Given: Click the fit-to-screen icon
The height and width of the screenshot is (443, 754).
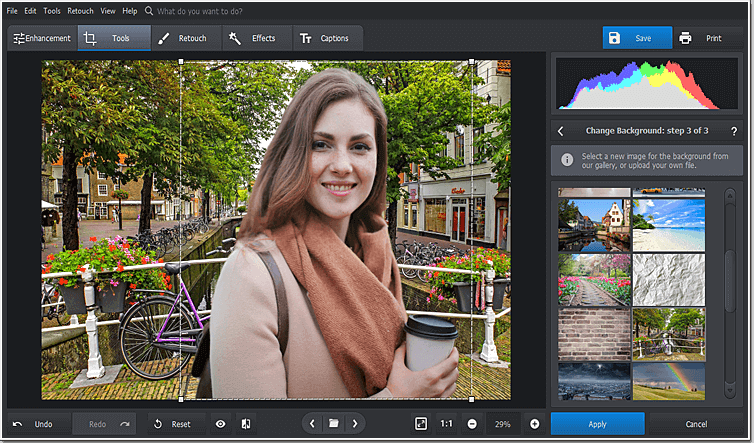Looking at the screenshot, I should coord(421,424).
